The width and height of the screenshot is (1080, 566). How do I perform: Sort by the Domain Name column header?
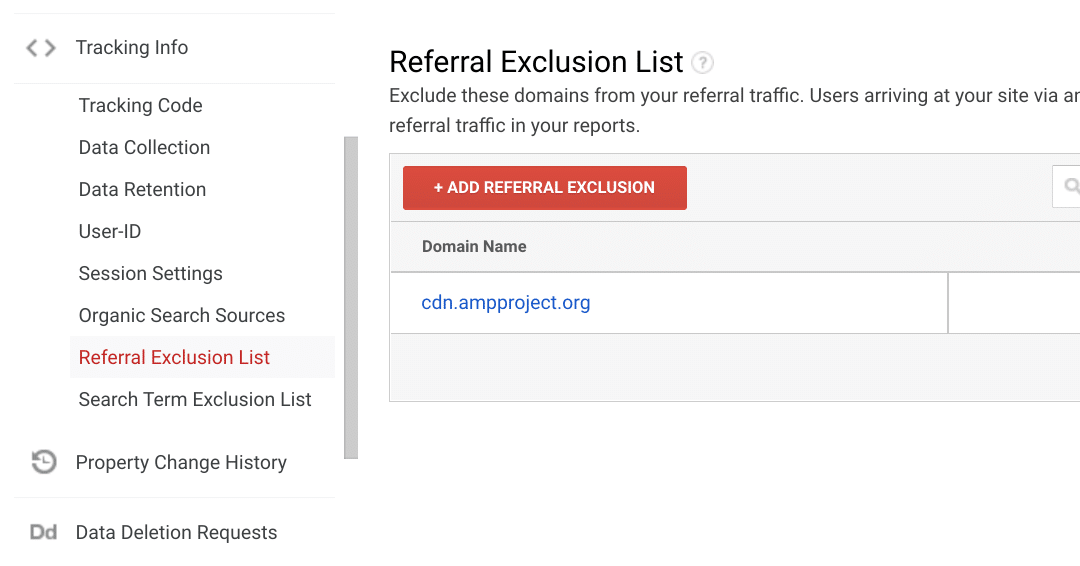(x=474, y=247)
